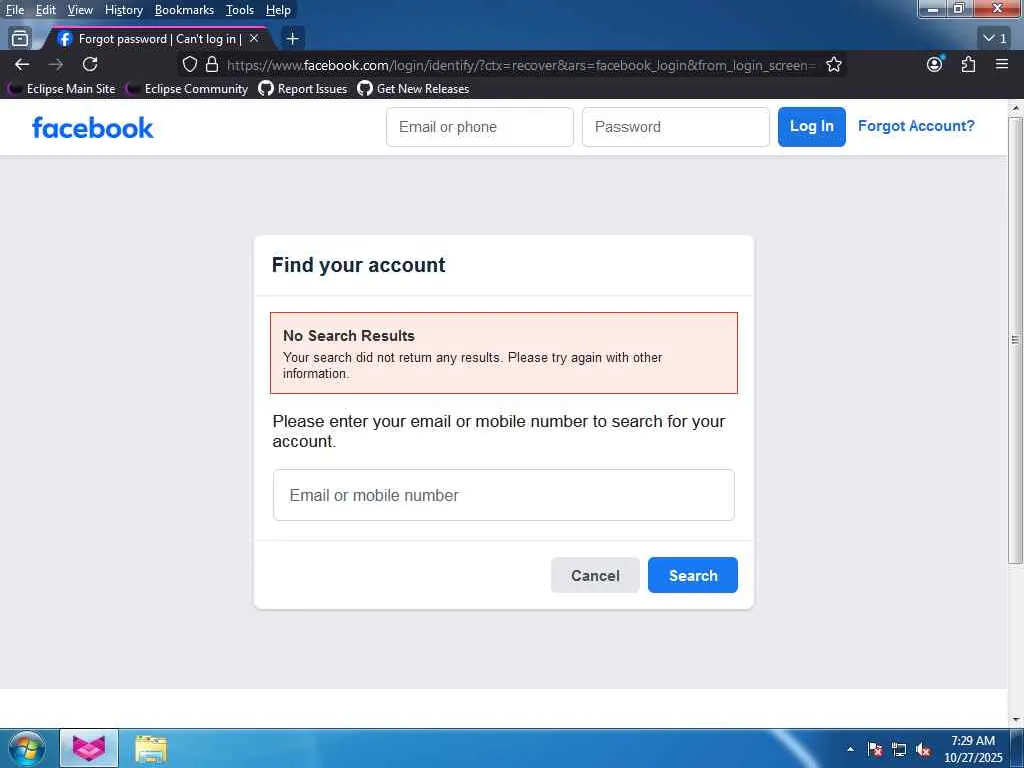Click the scrollbar up arrow
Viewport: 1024px width, 768px height.
1015,108
